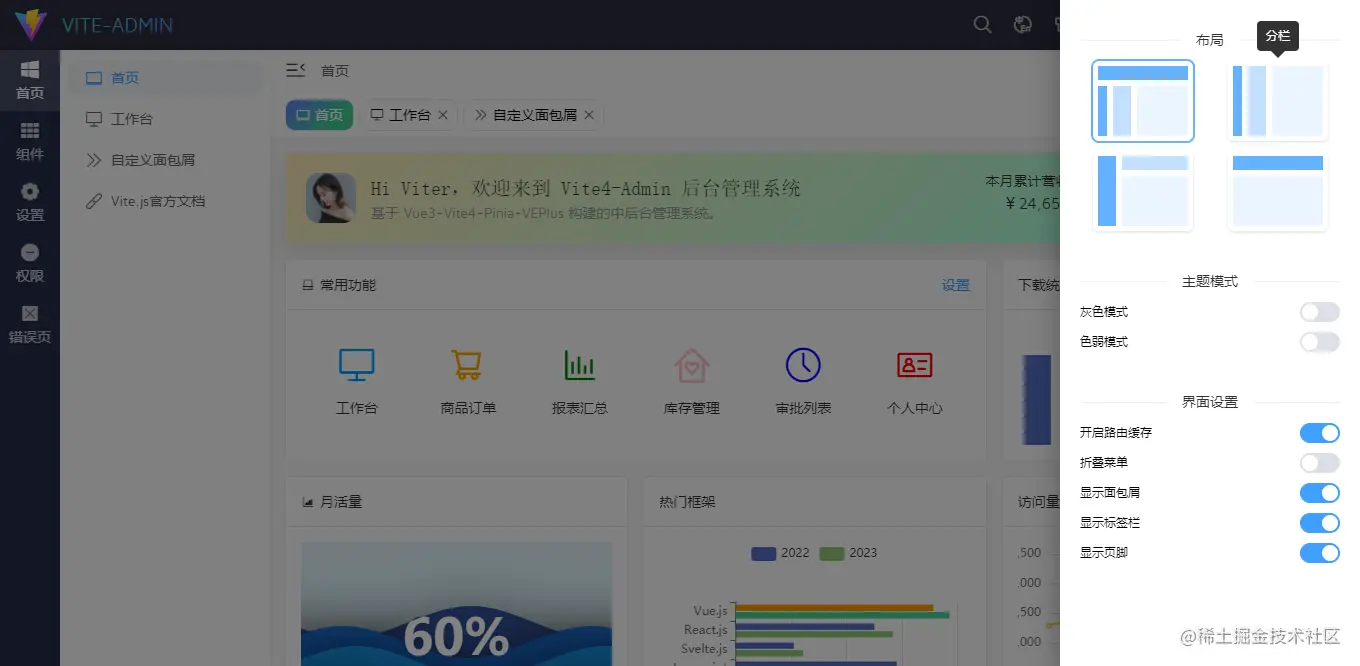
Task: Open the global search magnifier icon
Action: (982, 24)
